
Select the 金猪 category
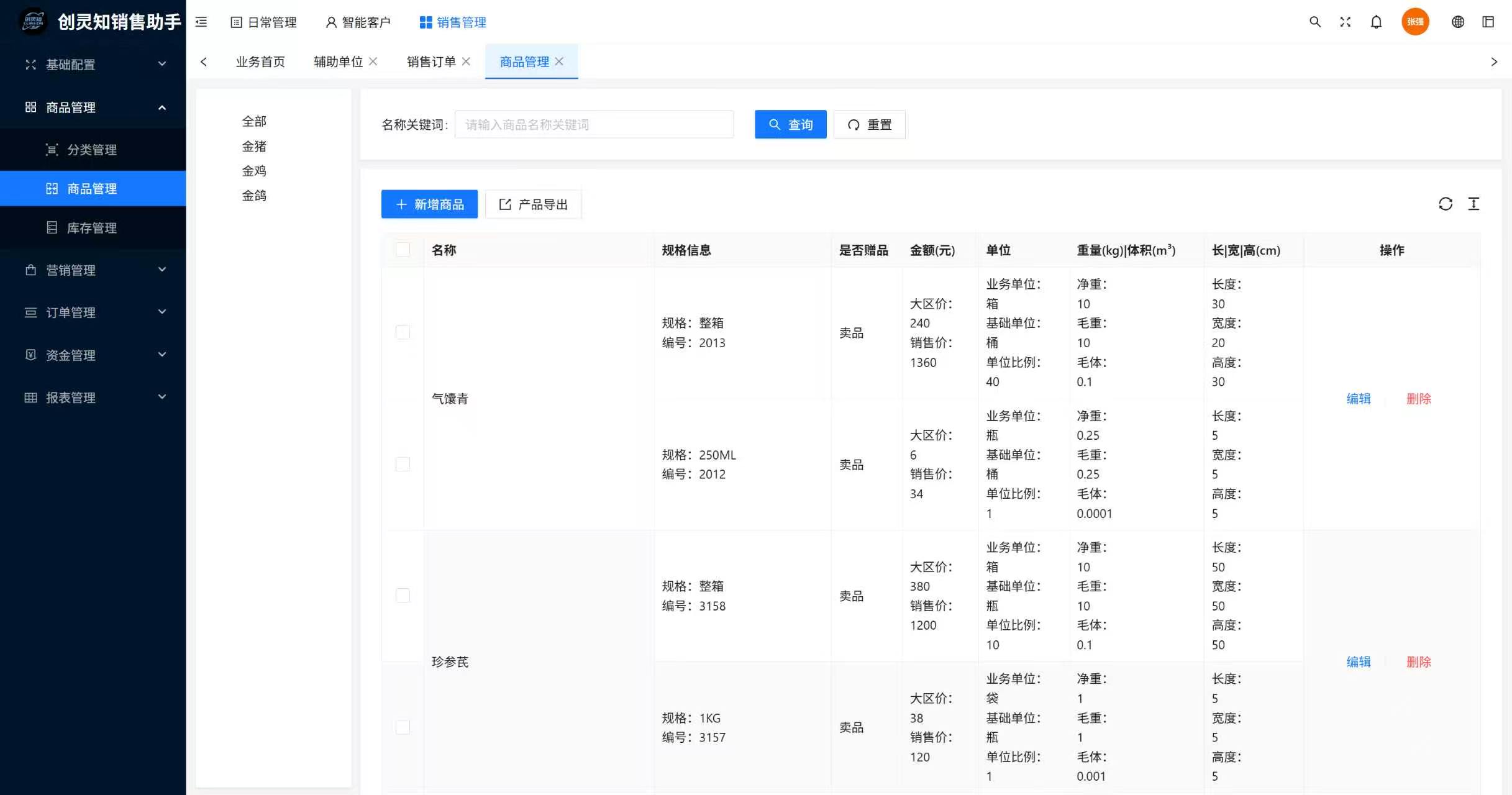(254, 146)
